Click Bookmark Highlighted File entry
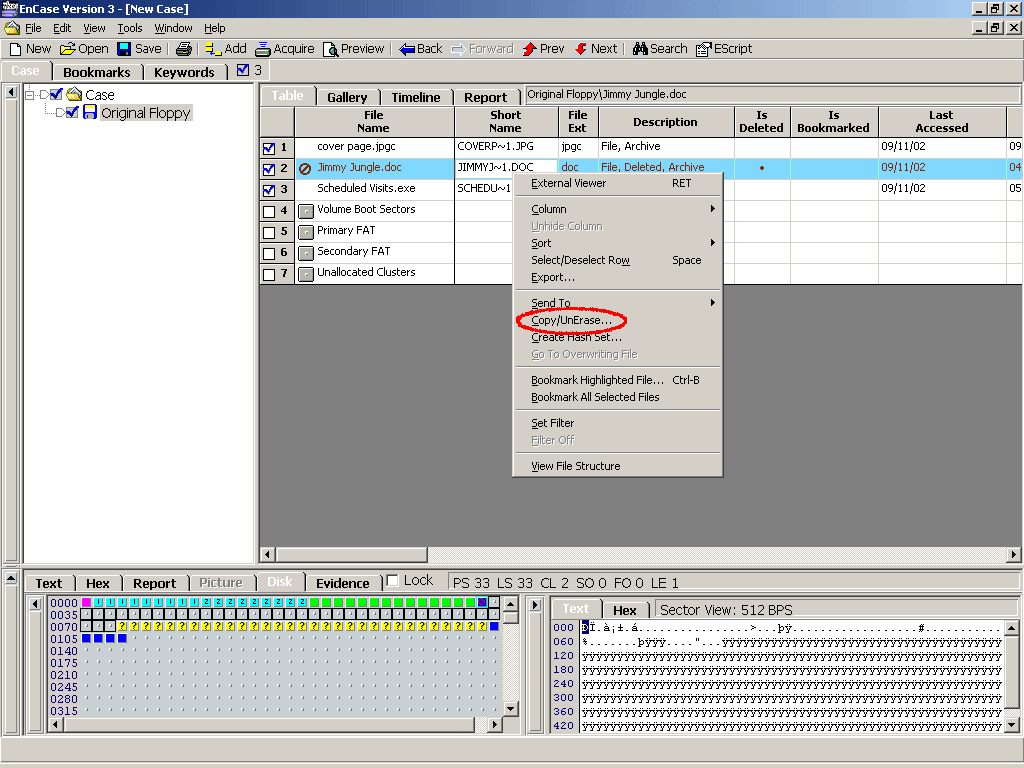Viewport: 1024px width, 768px height. (x=617, y=379)
